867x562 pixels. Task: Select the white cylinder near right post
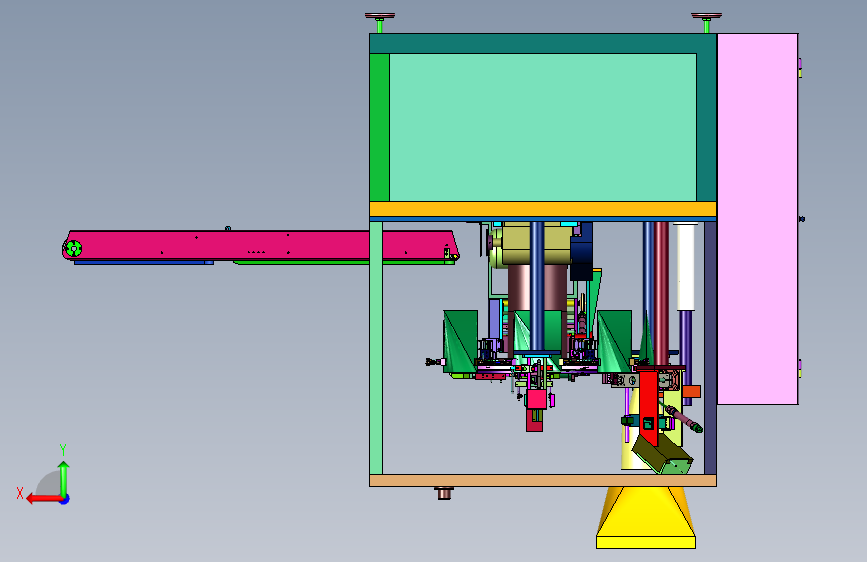pos(685,267)
